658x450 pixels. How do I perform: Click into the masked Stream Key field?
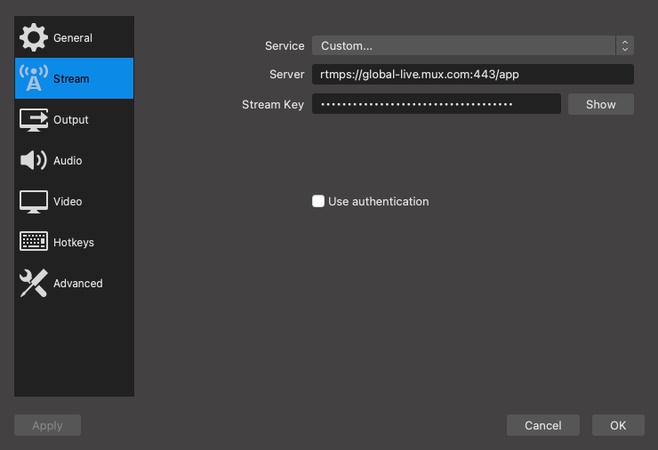point(436,105)
